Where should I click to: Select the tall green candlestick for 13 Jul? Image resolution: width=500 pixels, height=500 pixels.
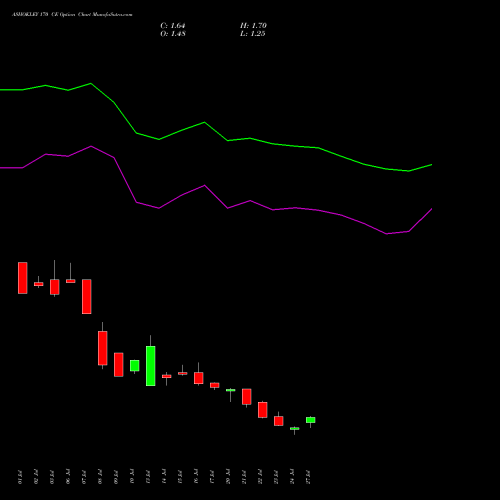coord(151,366)
